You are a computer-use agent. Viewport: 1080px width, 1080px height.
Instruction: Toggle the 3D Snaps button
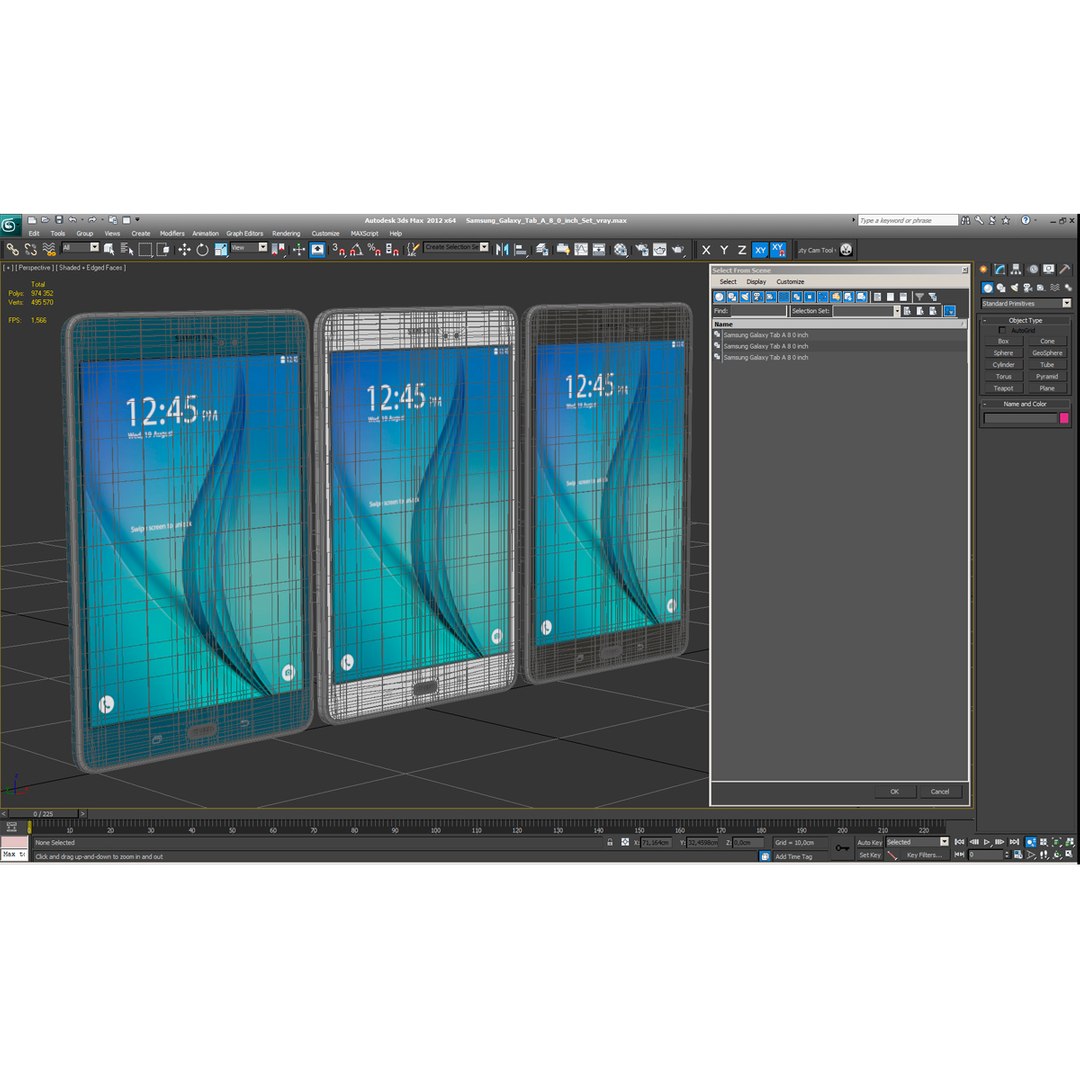338,249
